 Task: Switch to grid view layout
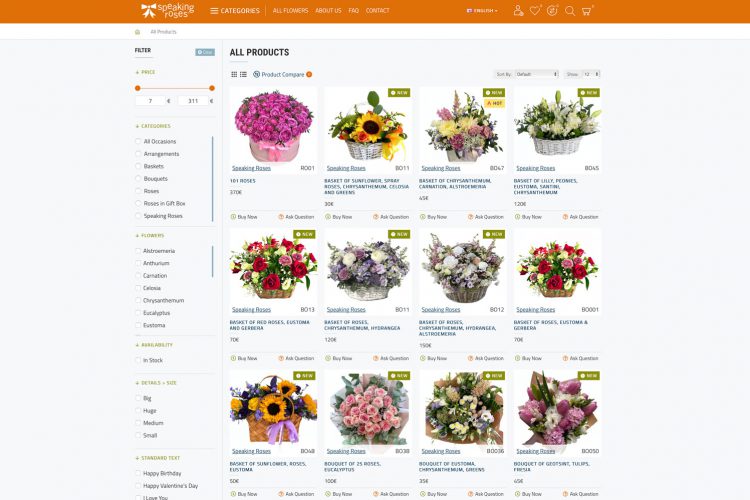(x=234, y=74)
